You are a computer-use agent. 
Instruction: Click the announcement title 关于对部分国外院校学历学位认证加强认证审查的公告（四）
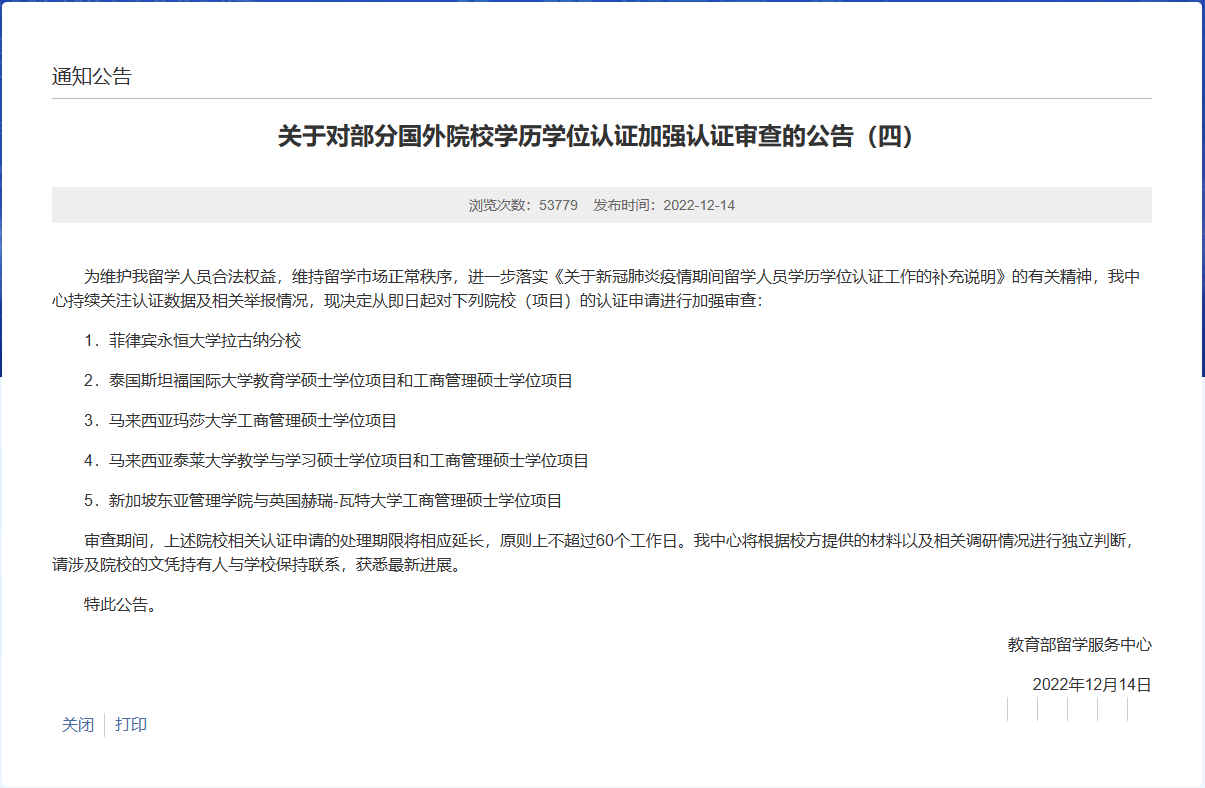pyautogui.click(x=597, y=137)
